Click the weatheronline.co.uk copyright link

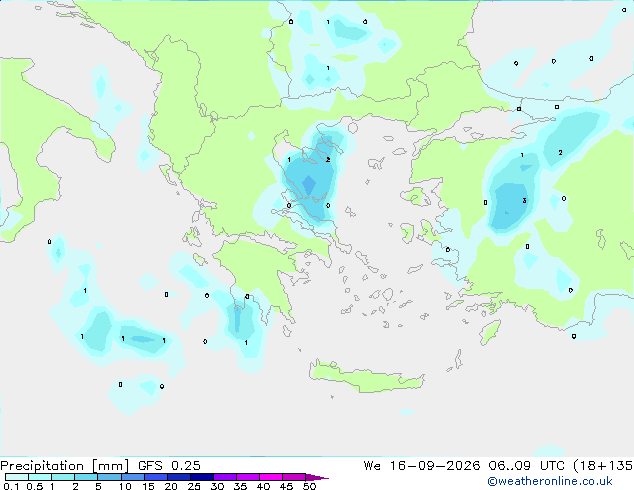coord(549,481)
